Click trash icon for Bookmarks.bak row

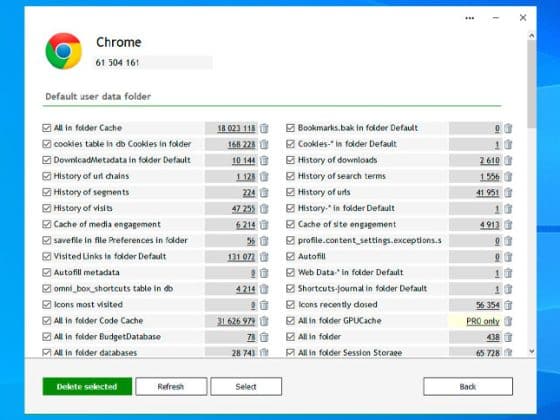click(x=508, y=128)
